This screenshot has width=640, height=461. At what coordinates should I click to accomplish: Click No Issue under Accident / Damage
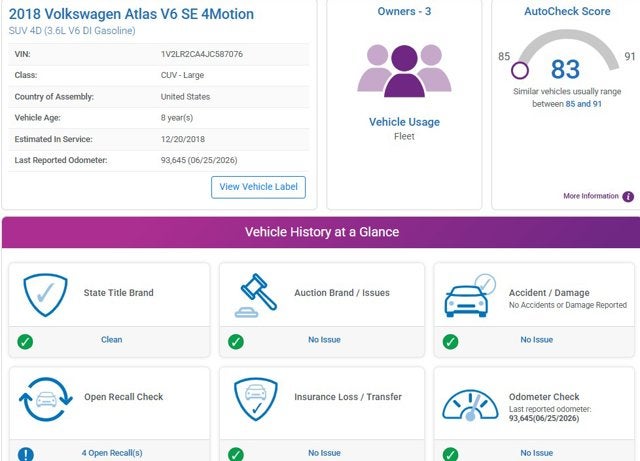(536, 340)
